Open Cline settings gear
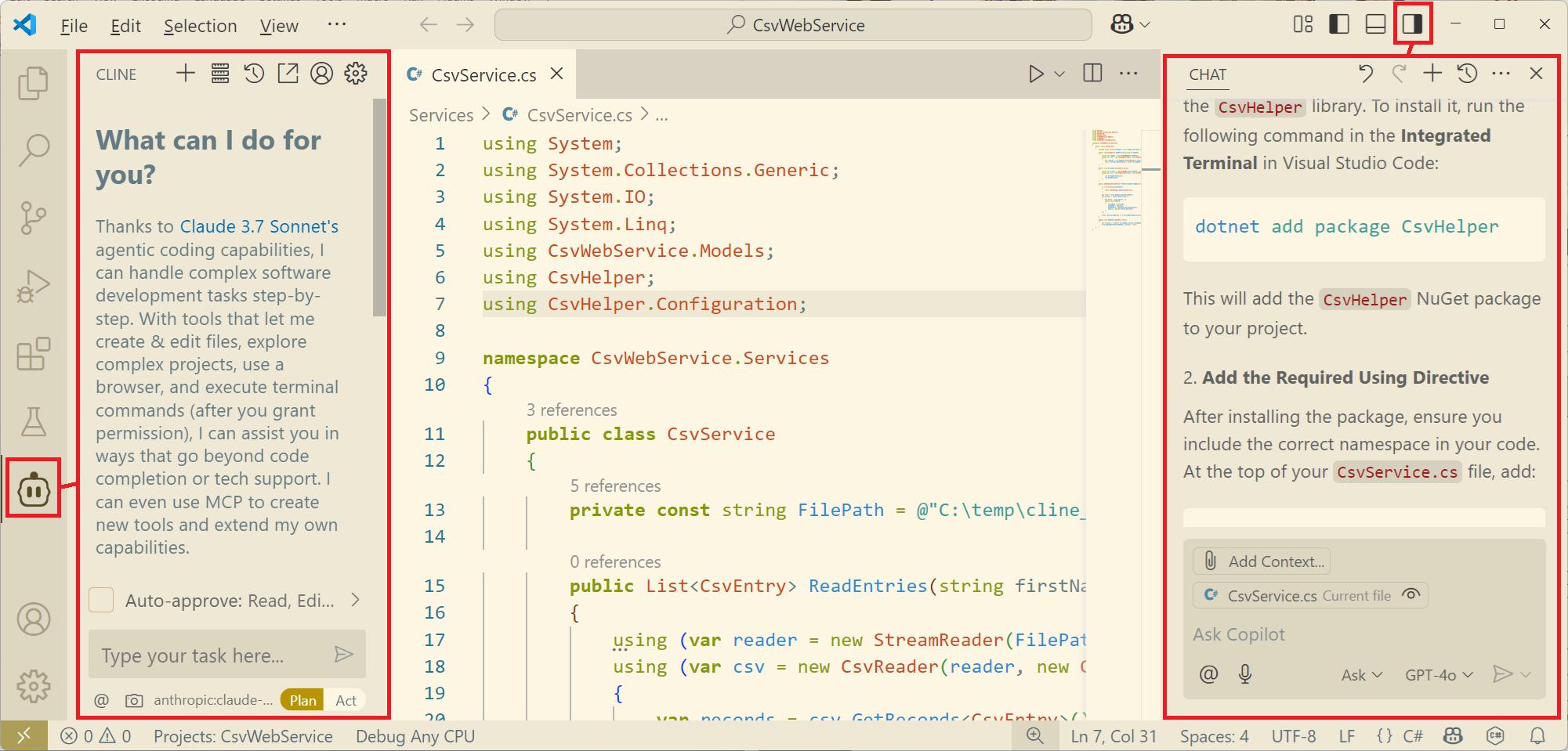The image size is (1568, 751). click(x=356, y=74)
